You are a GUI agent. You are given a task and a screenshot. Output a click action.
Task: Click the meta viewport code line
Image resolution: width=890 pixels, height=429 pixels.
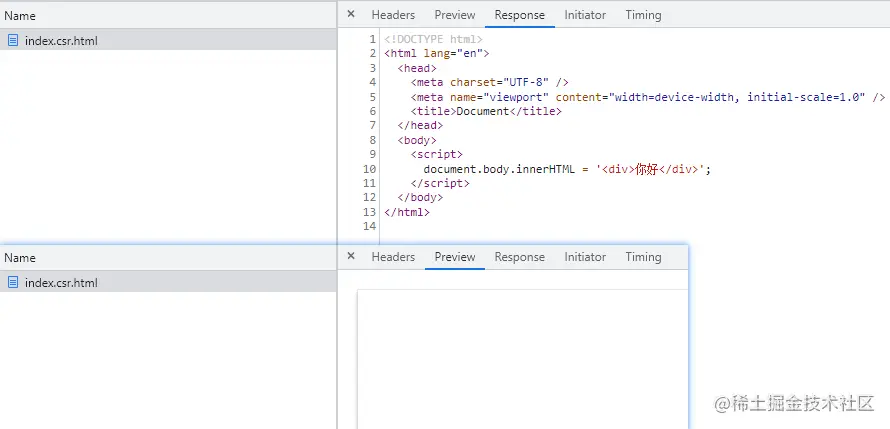pos(648,97)
